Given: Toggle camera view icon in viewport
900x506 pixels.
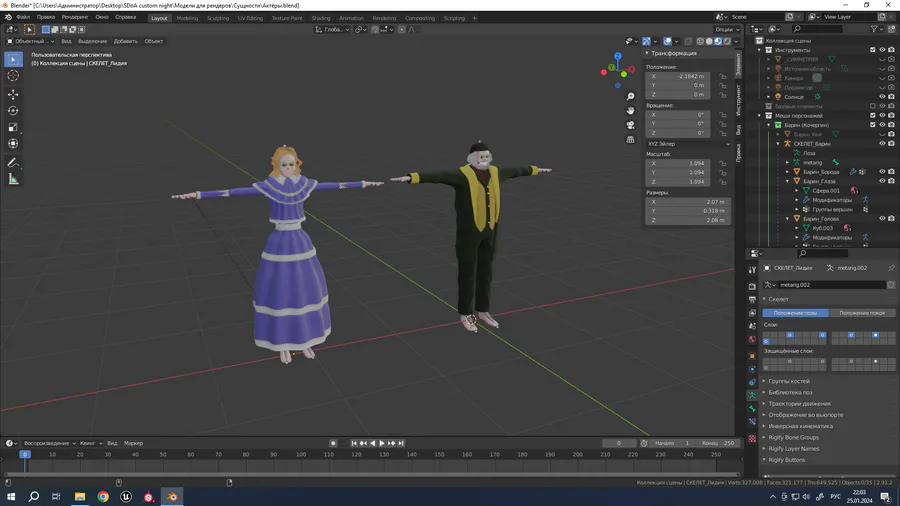Looking at the screenshot, I should click(x=630, y=125).
